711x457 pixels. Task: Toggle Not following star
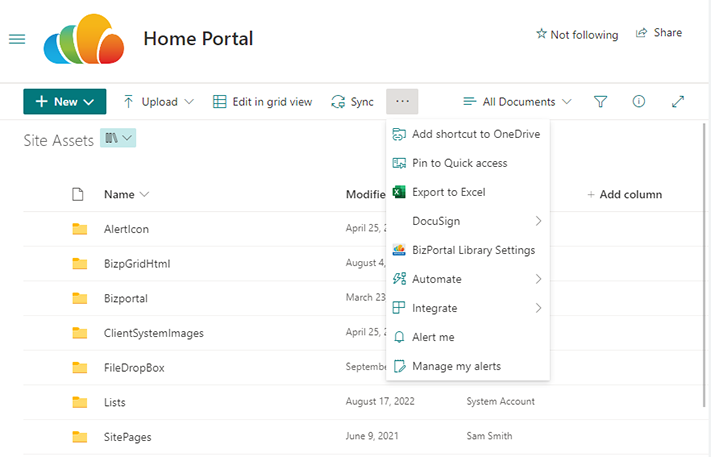pyautogui.click(x=577, y=34)
